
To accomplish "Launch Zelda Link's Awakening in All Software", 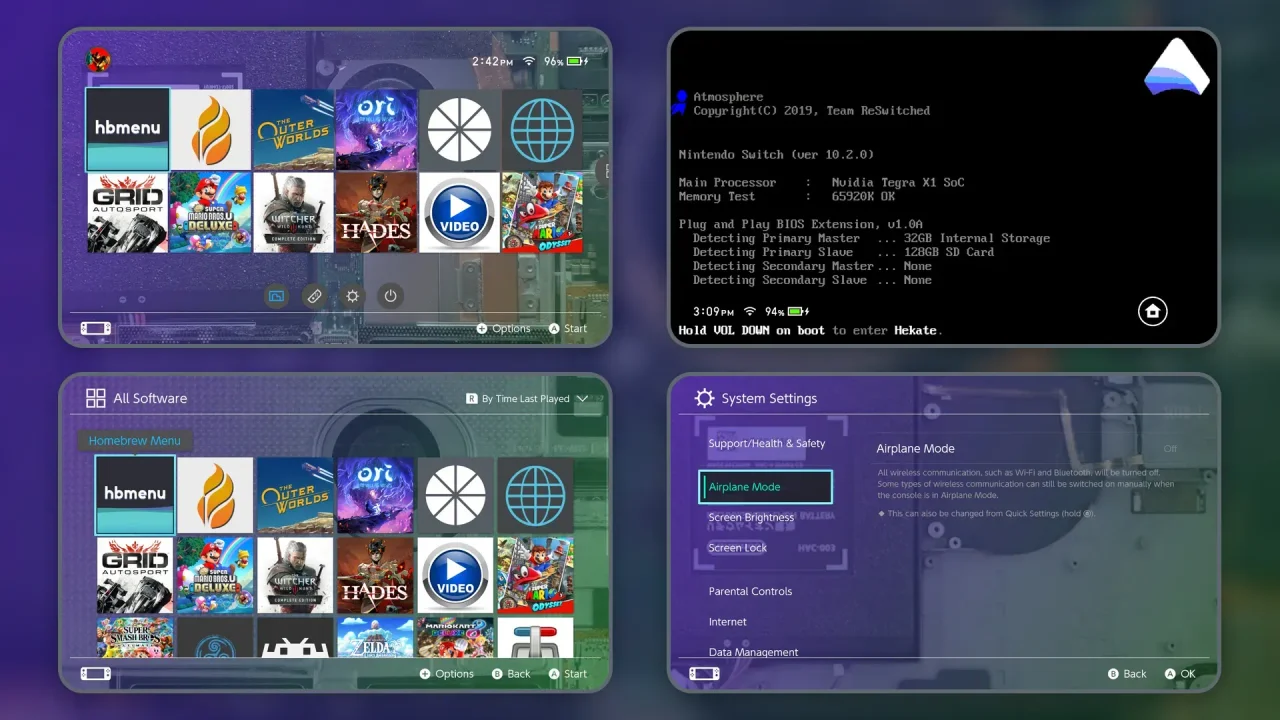I will pyautogui.click(x=375, y=637).
